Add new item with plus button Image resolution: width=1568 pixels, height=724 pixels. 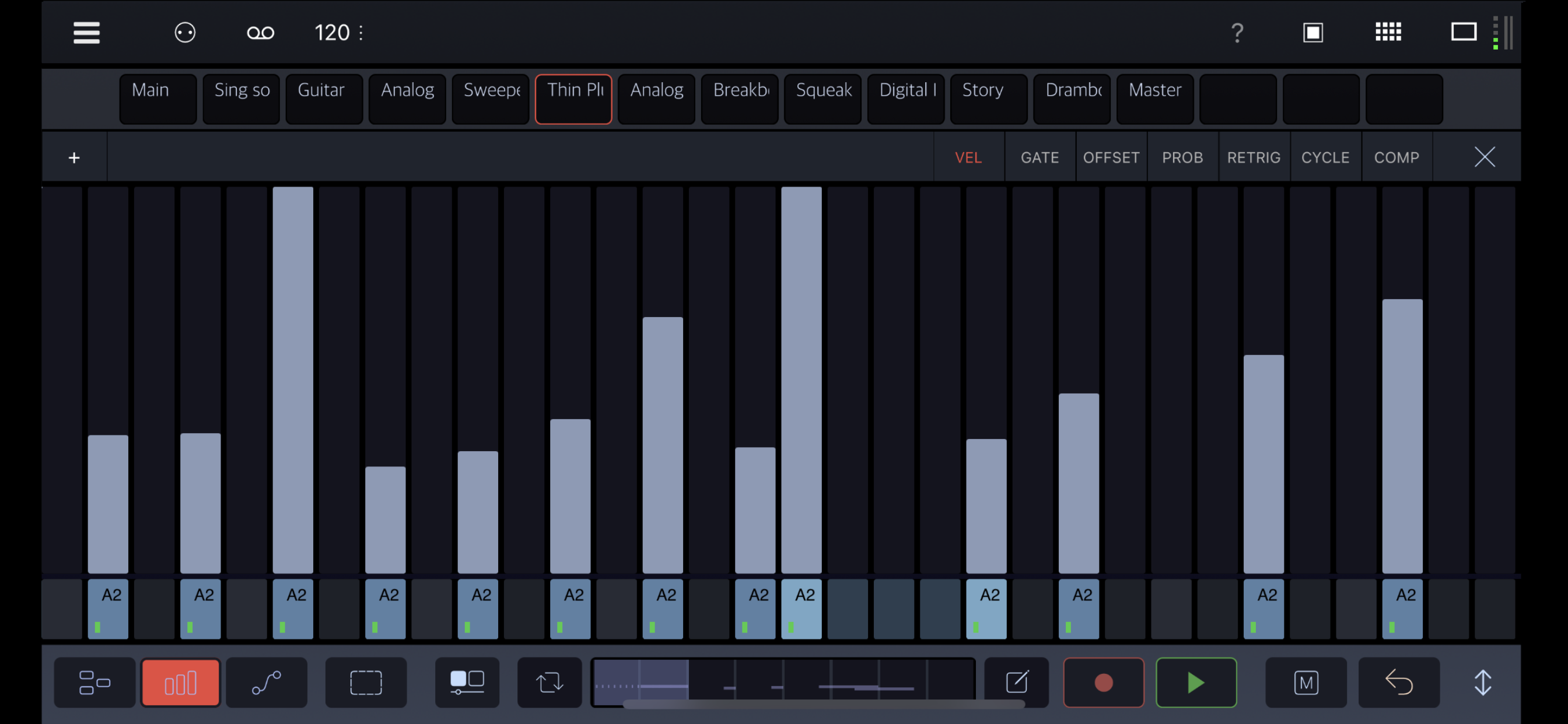pos(74,157)
